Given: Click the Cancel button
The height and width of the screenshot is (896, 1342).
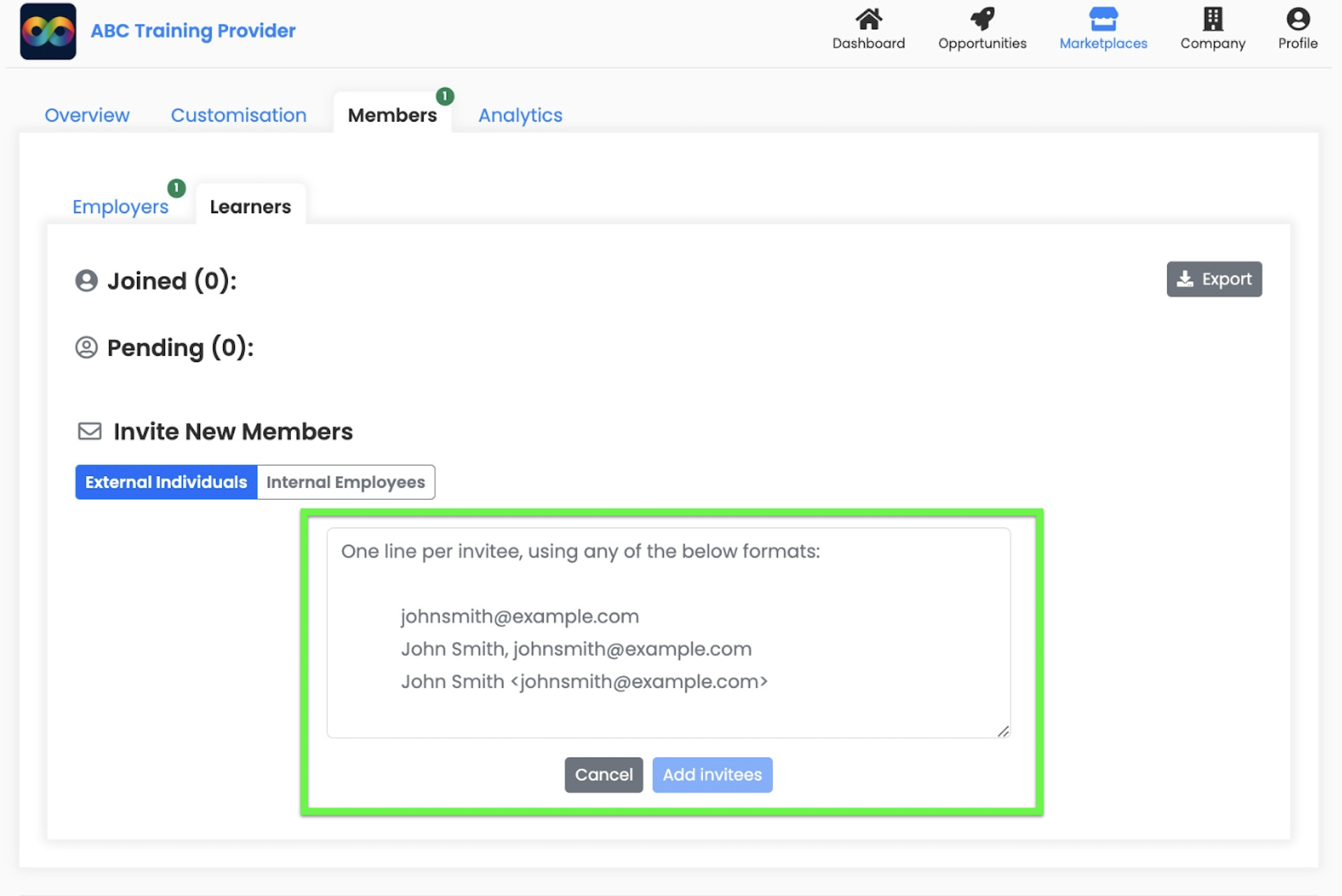Looking at the screenshot, I should pos(604,775).
